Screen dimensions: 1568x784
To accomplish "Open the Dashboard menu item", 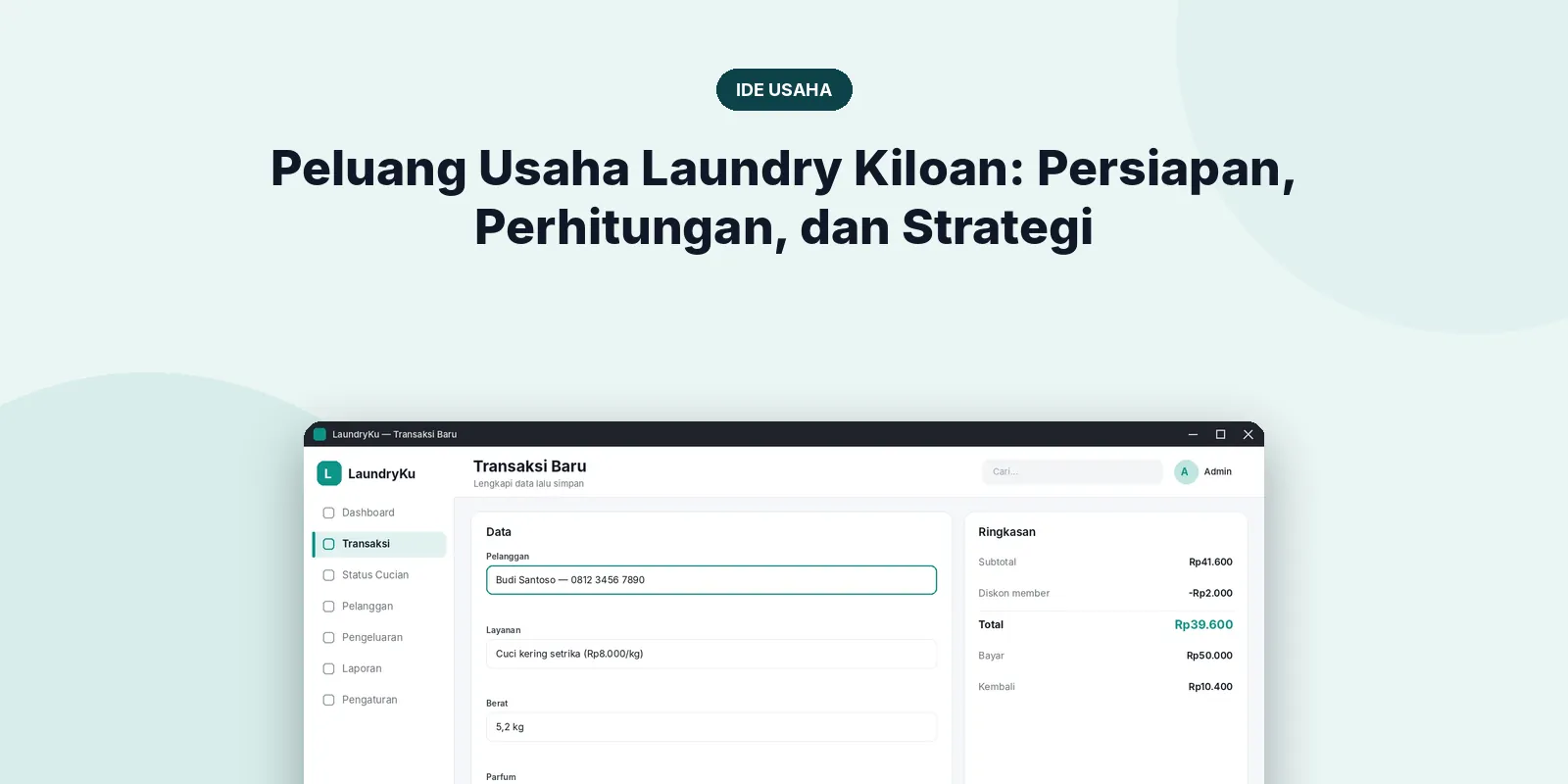I will [379, 513].
